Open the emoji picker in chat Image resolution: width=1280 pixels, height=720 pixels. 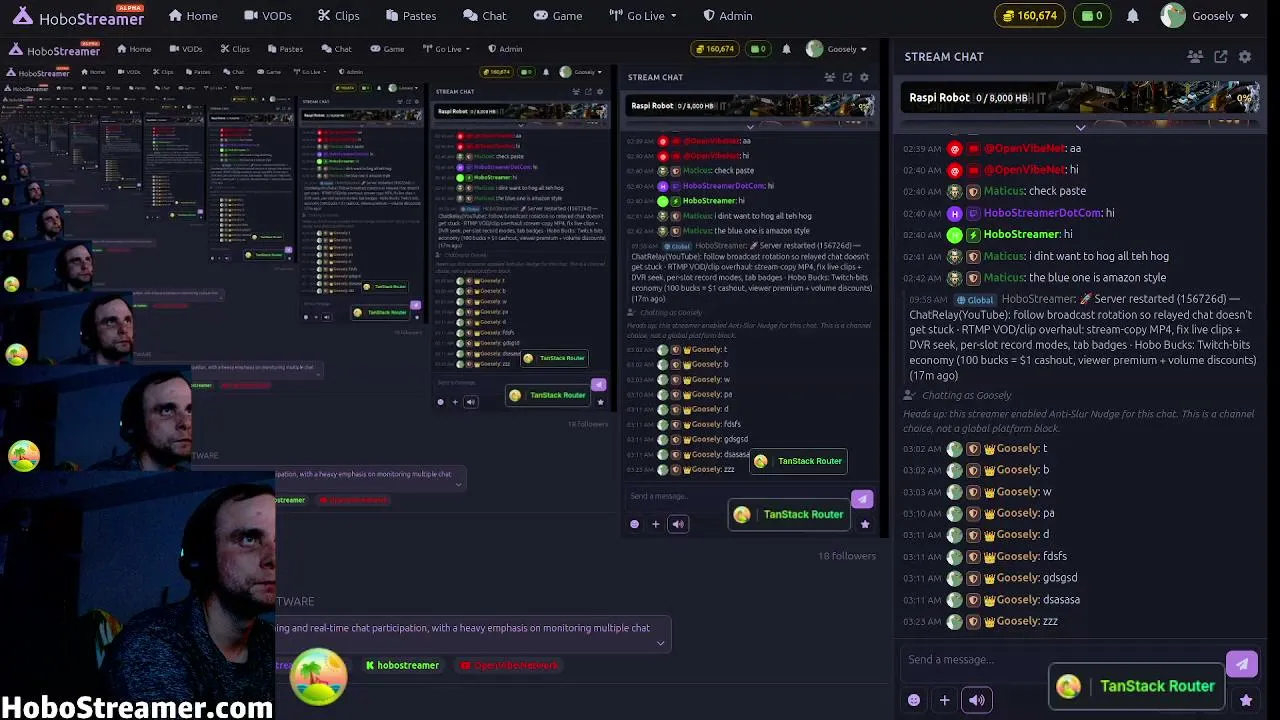(914, 700)
